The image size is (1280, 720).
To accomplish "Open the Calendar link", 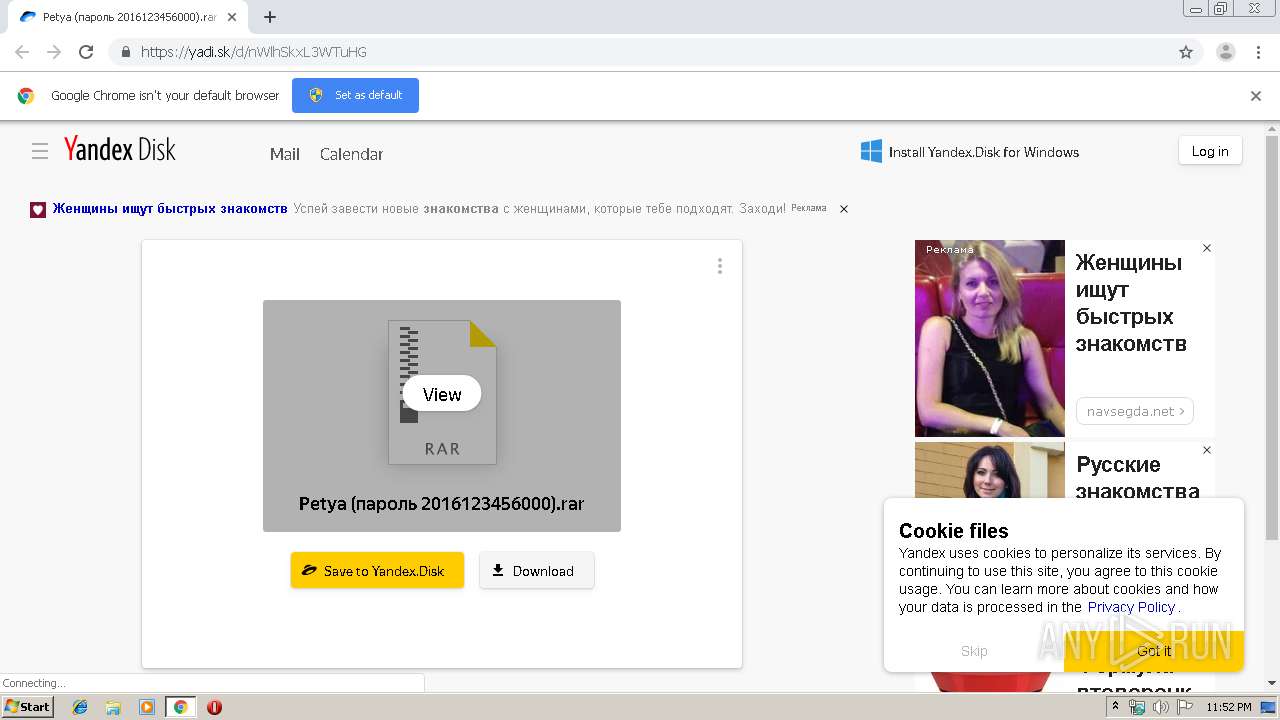I will pyautogui.click(x=351, y=154).
